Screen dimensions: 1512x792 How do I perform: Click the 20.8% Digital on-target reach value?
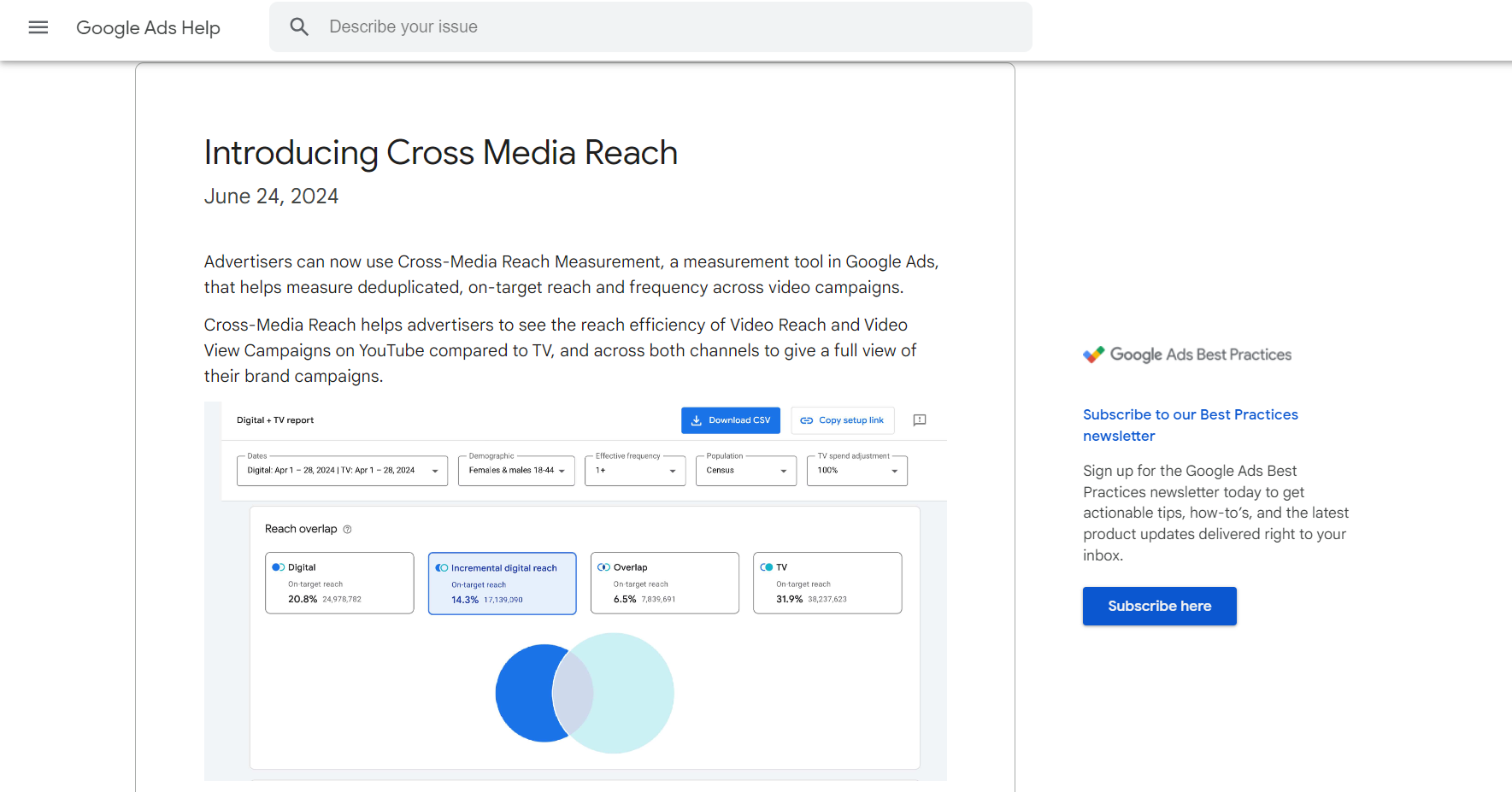(x=303, y=599)
